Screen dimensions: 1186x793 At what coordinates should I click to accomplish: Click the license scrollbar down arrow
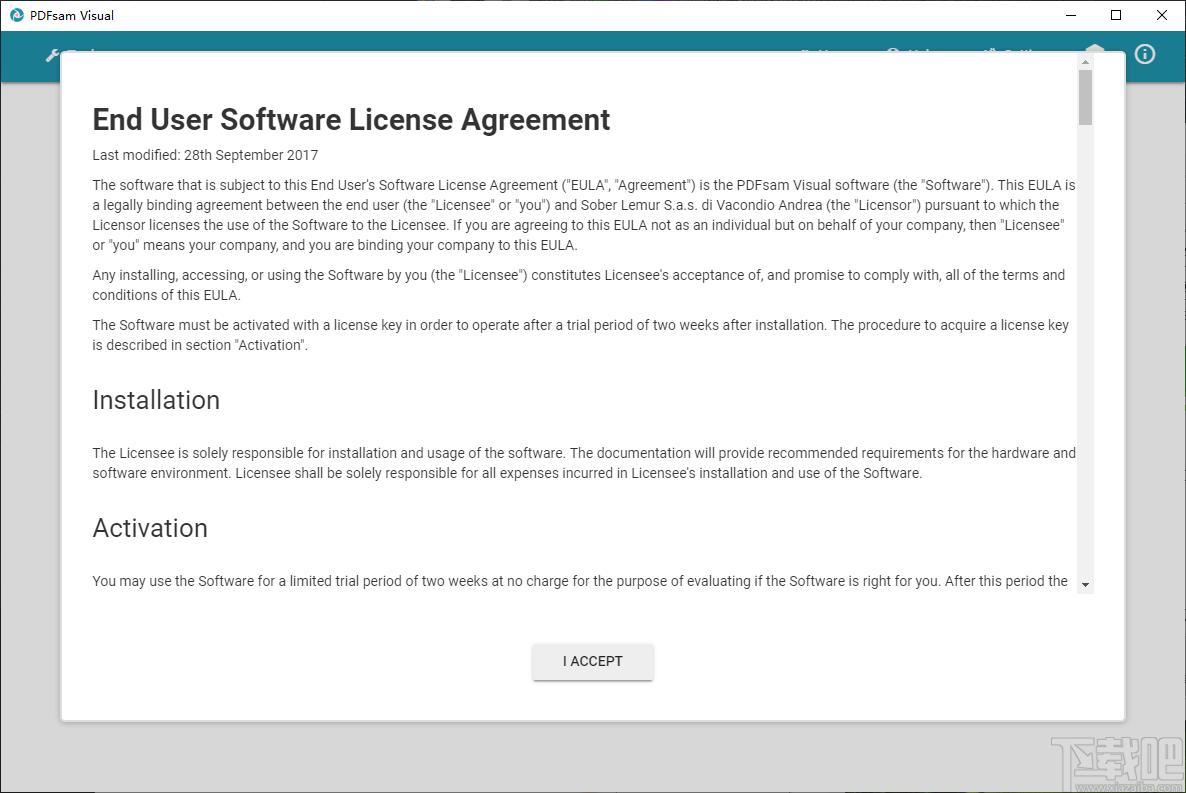[1085, 585]
